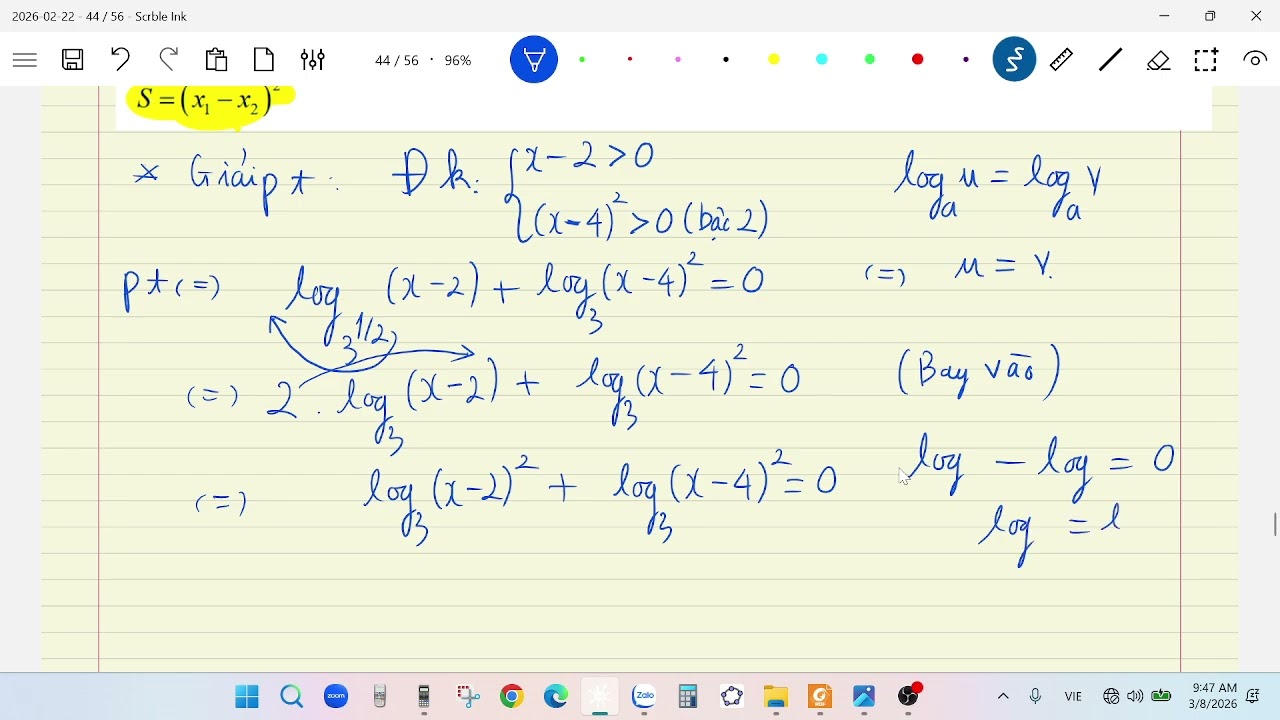Switch the VIE input language

(x=1074, y=697)
